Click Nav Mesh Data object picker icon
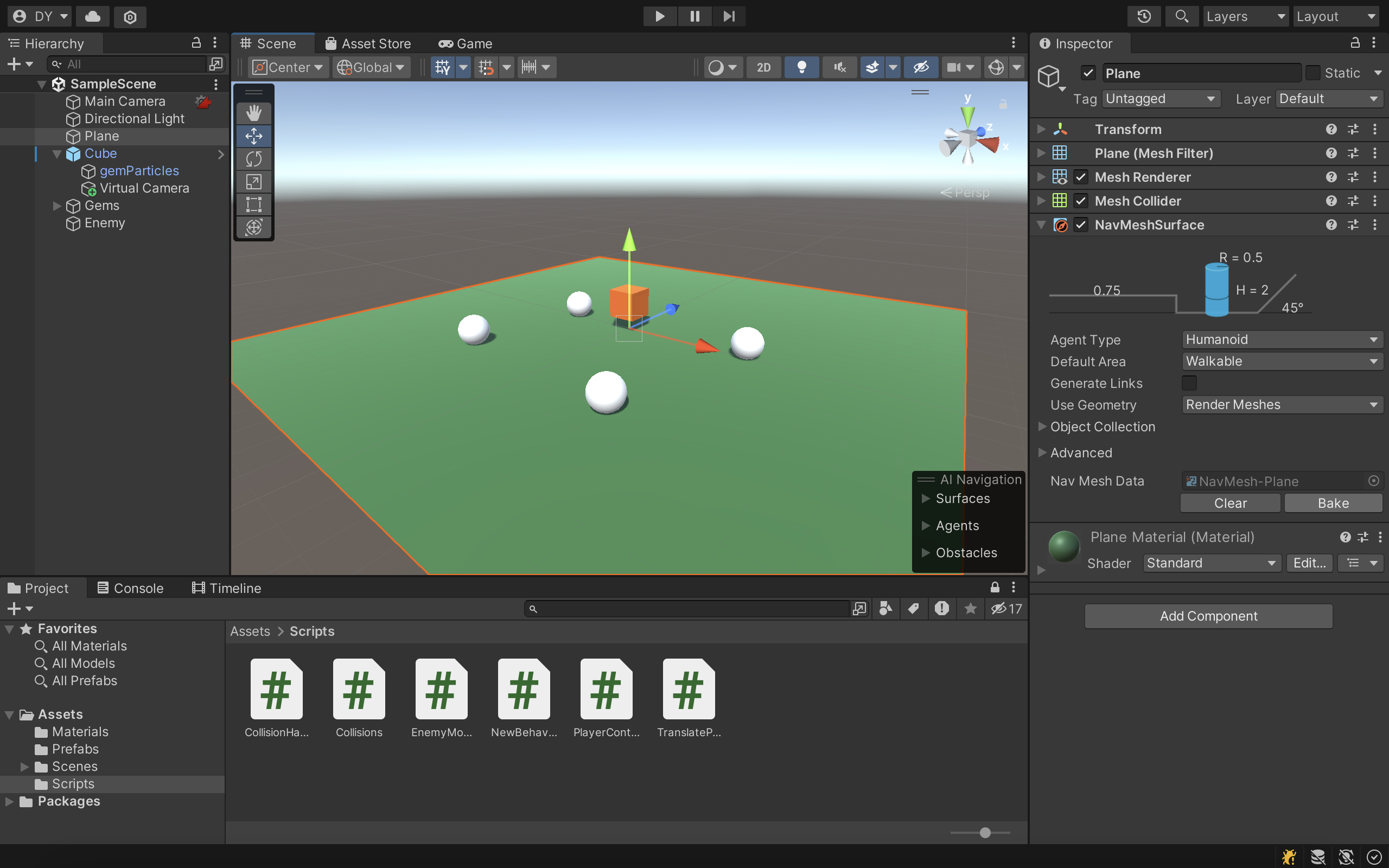This screenshot has width=1389, height=868. coord(1373,481)
